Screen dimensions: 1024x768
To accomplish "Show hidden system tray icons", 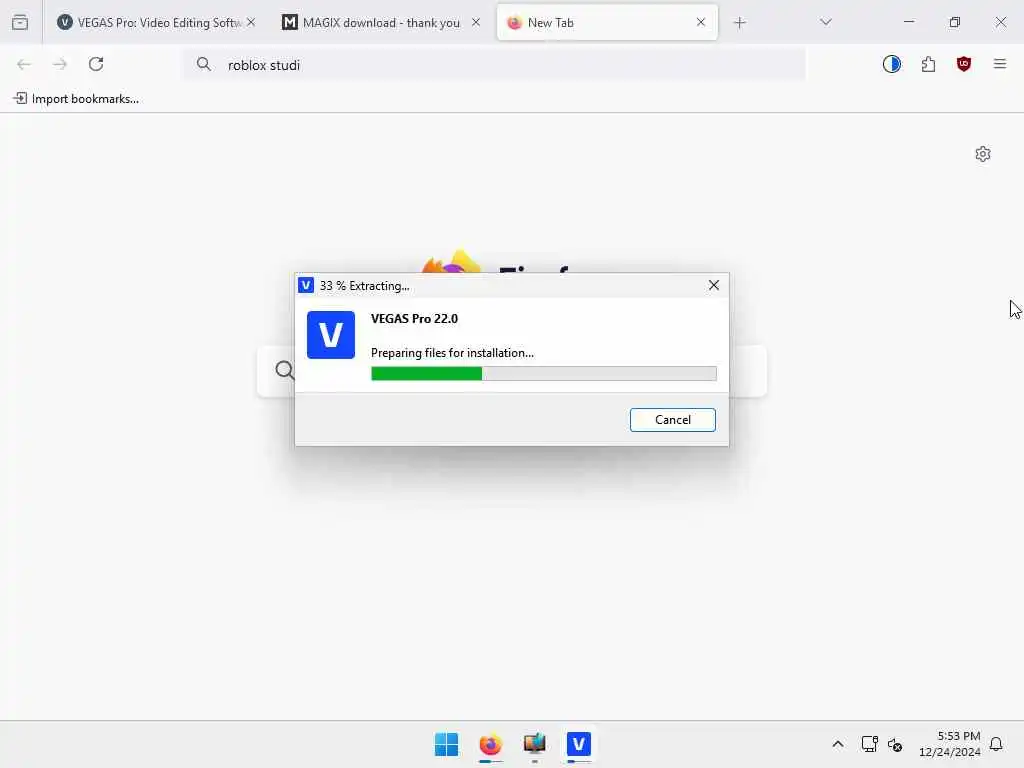I will (838, 744).
